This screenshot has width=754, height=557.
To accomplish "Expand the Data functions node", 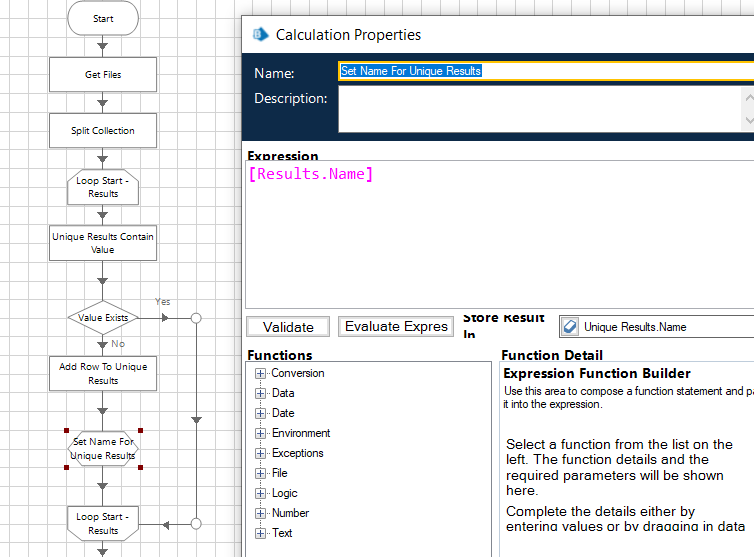I will 261,393.
